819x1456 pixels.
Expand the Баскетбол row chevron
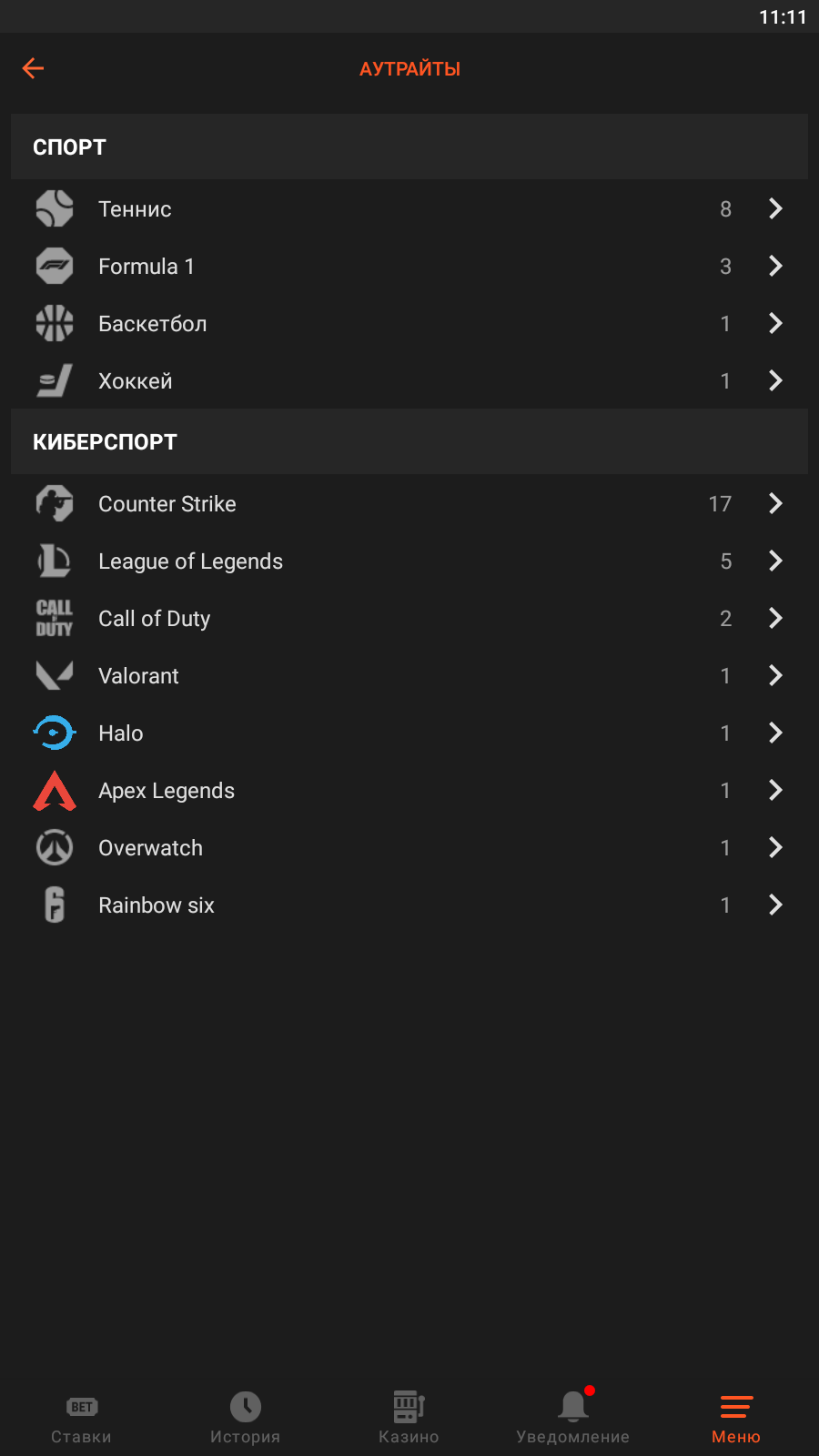pos(775,323)
